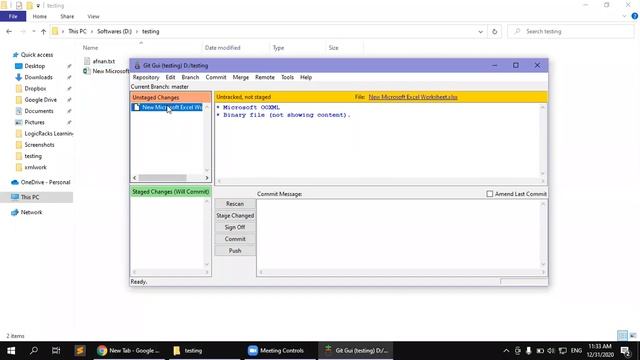Click the Stage Changed button

[x=235, y=216]
